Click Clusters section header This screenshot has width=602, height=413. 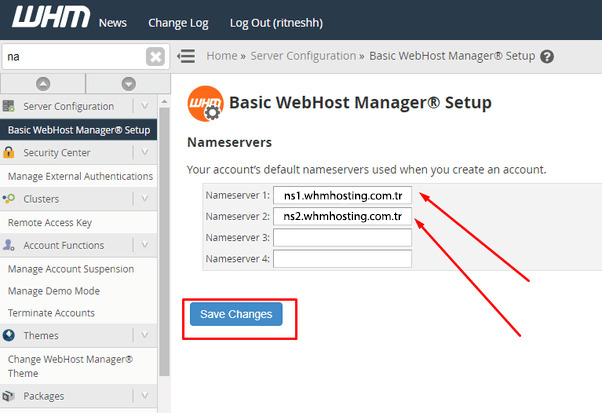coord(78,199)
